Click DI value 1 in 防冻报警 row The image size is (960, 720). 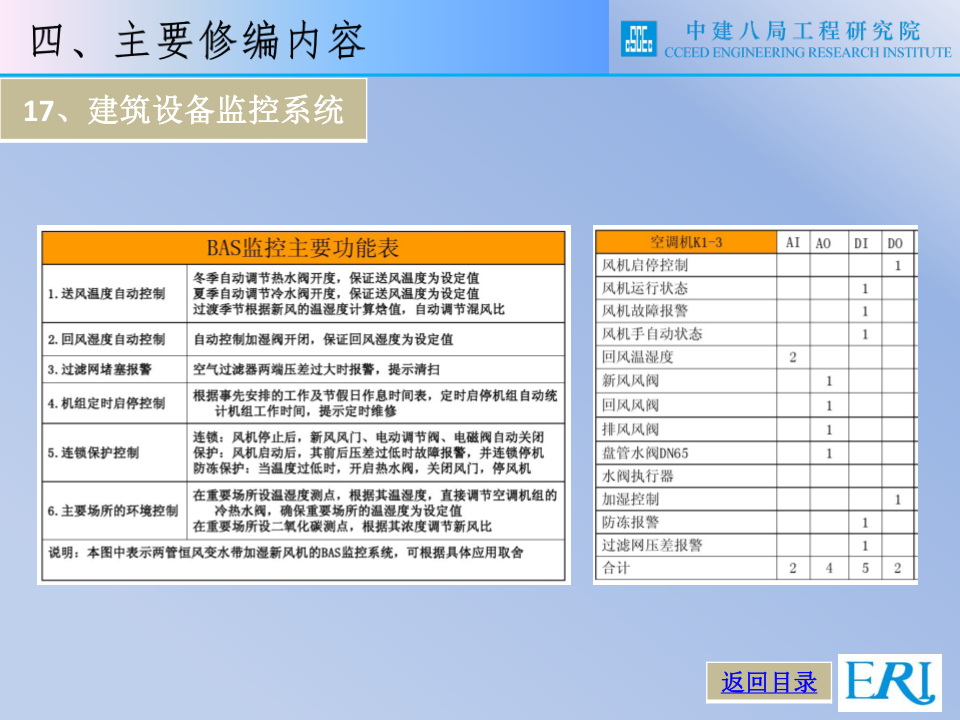(x=865, y=523)
